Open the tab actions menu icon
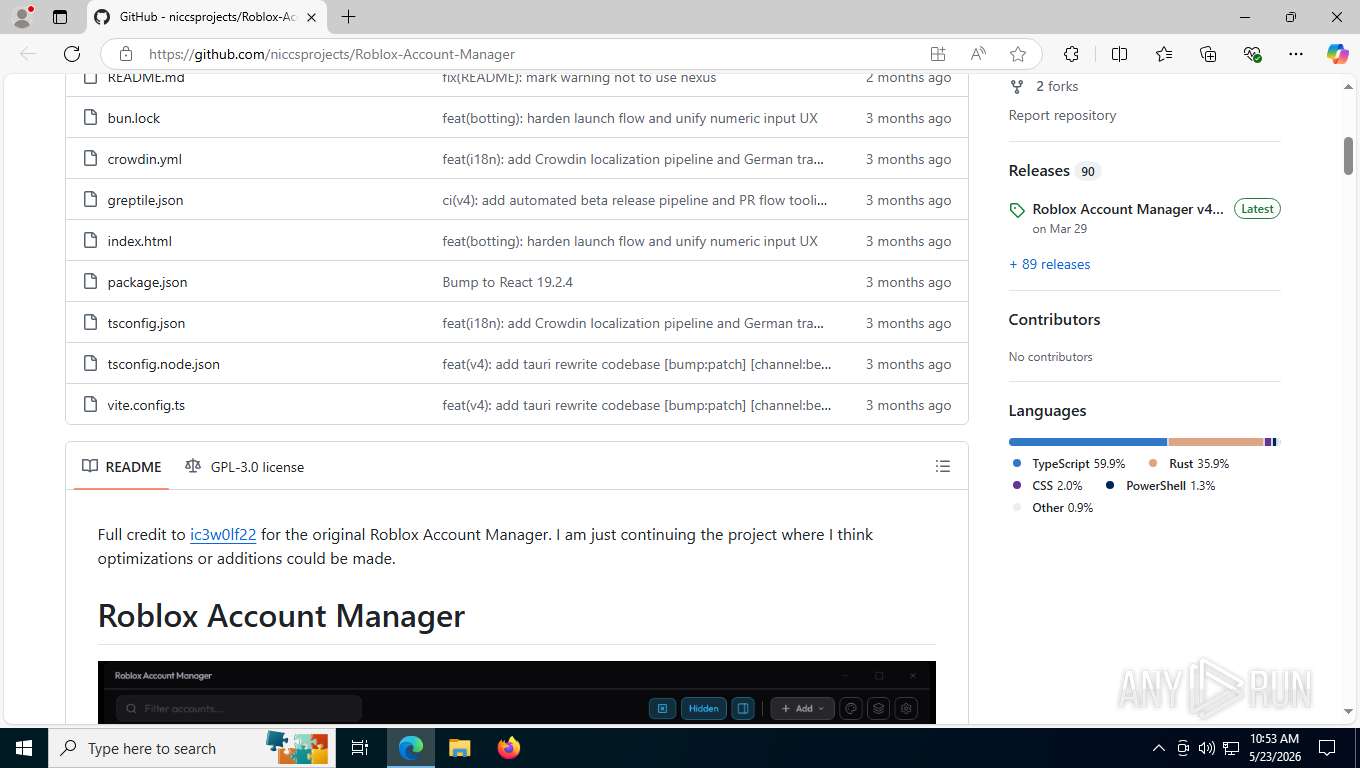This screenshot has height=768, width=1360. click(x=60, y=17)
